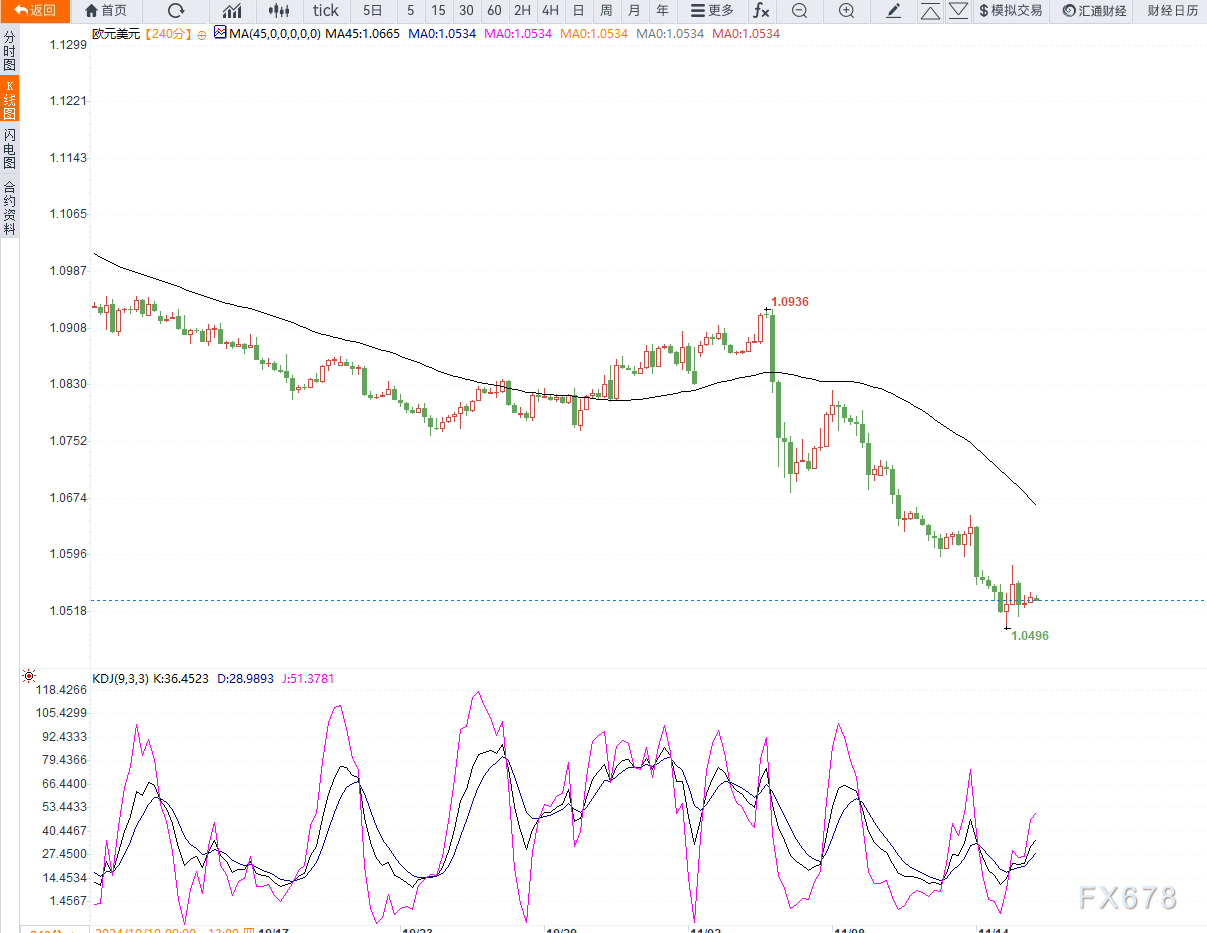Click the 1.0936 high price label

[789, 301]
